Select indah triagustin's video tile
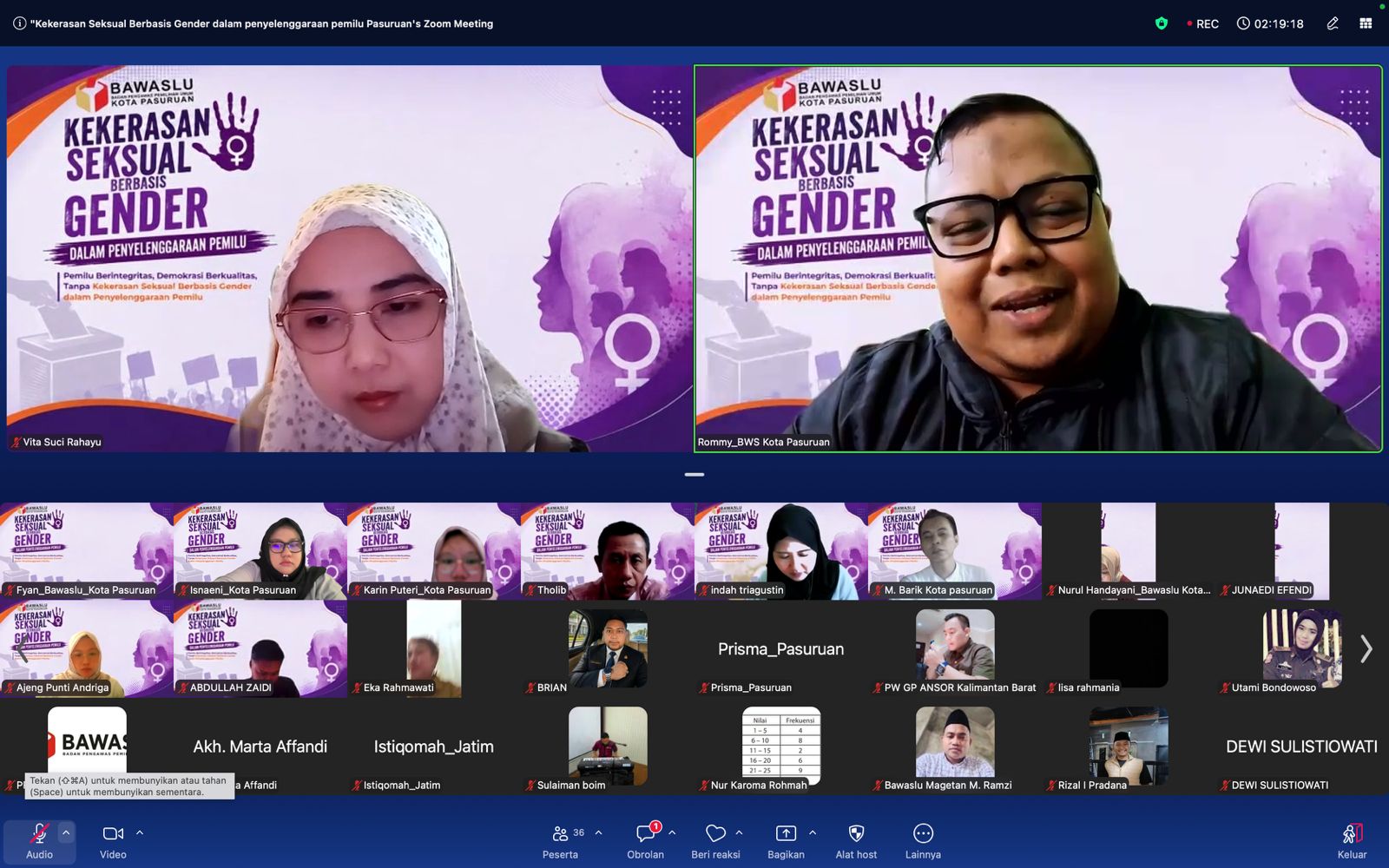This screenshot has height=868, width=1389. coord(781,551)
